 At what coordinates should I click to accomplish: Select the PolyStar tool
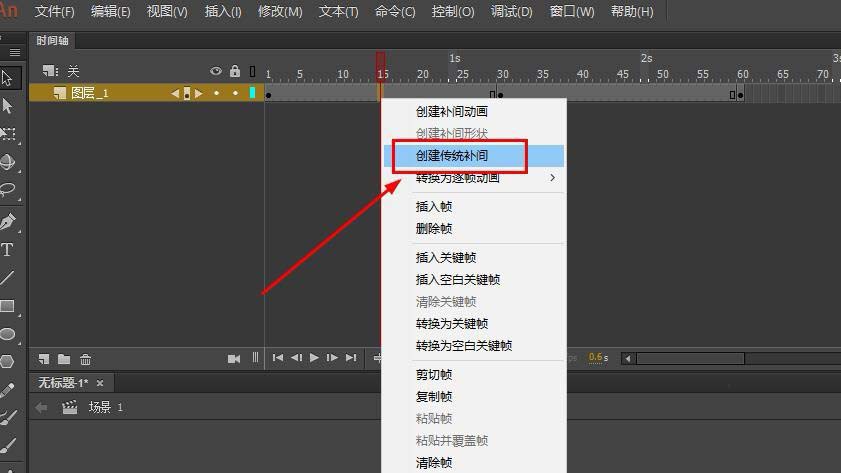pos(7,361)
